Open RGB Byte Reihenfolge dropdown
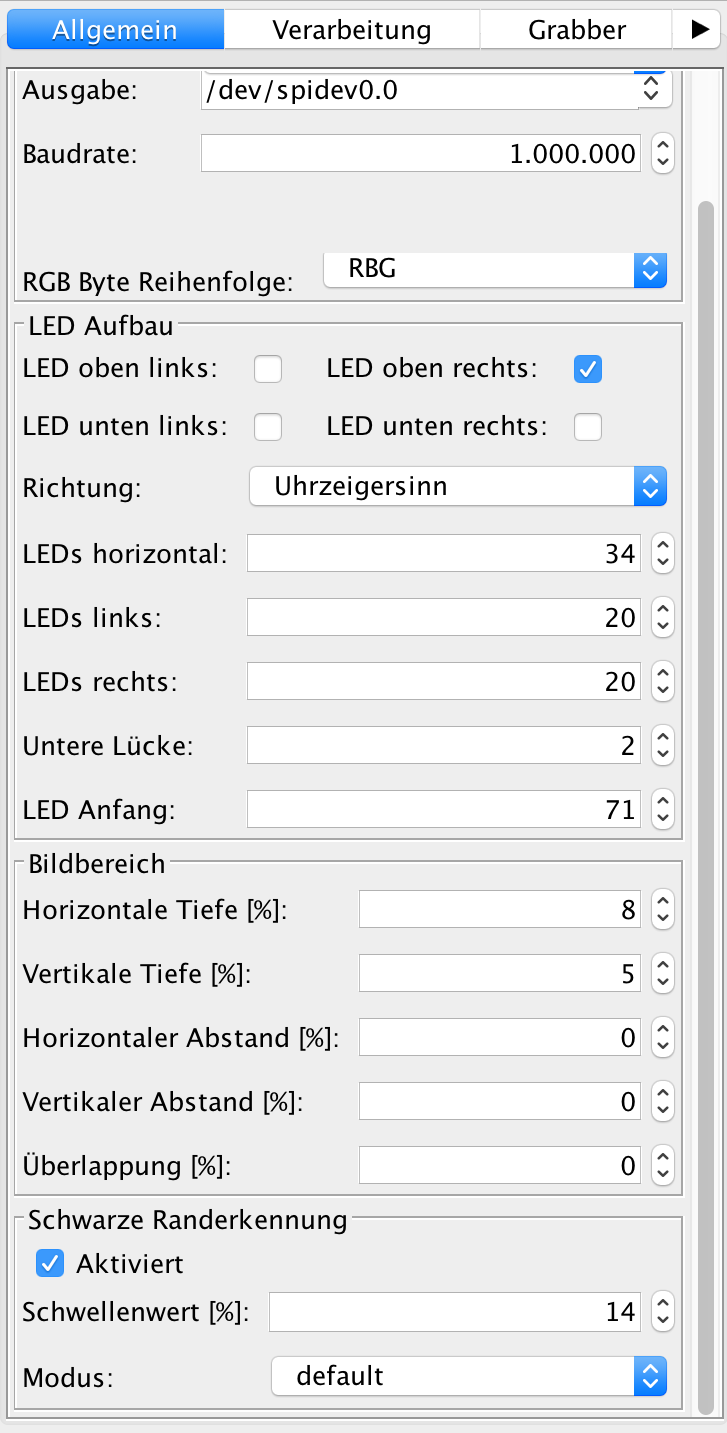 tap(495, 270)
